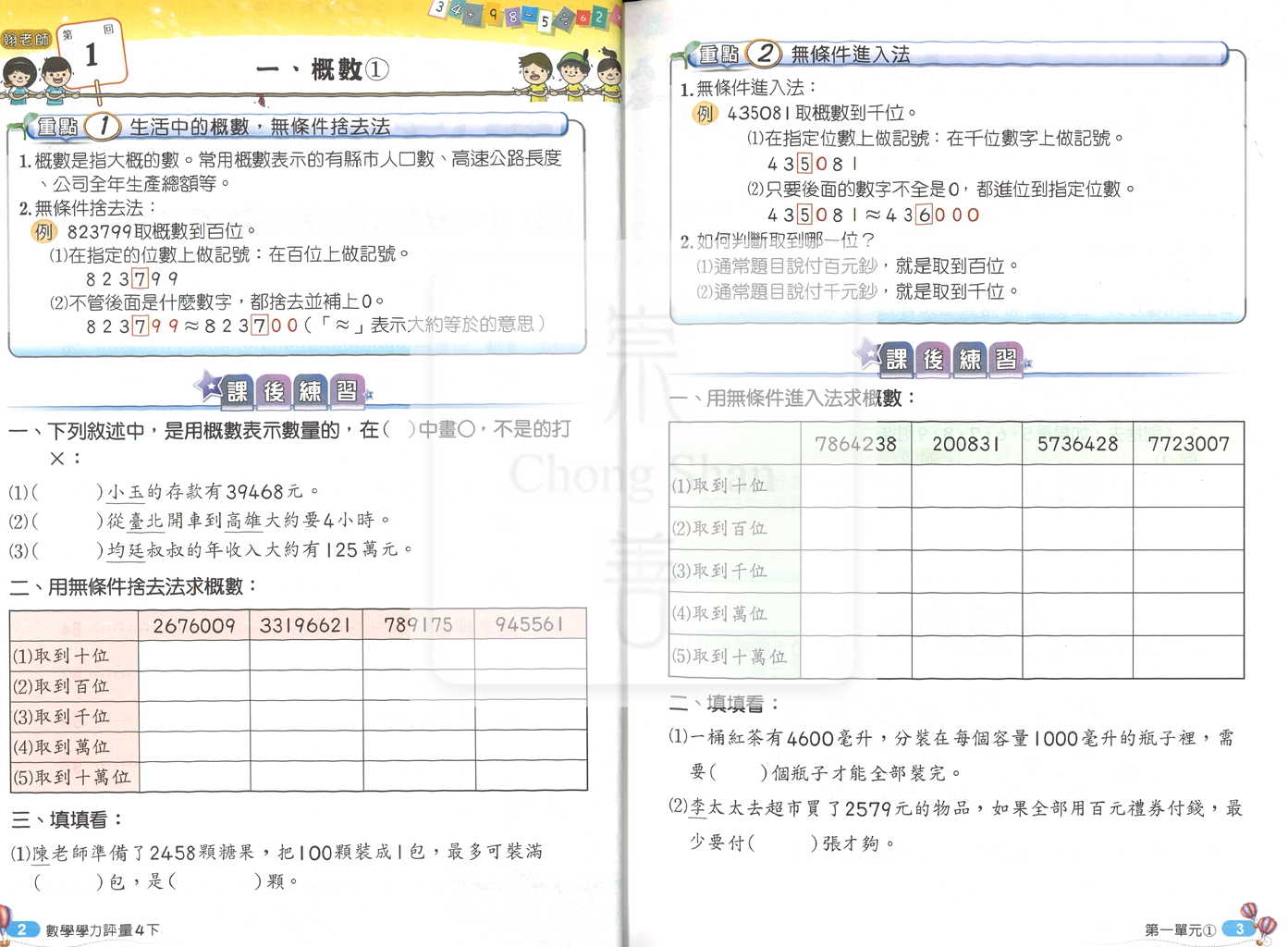Click the blank parentheses before "張才夠"
1288x947 pixels.
tap(782, 842)
